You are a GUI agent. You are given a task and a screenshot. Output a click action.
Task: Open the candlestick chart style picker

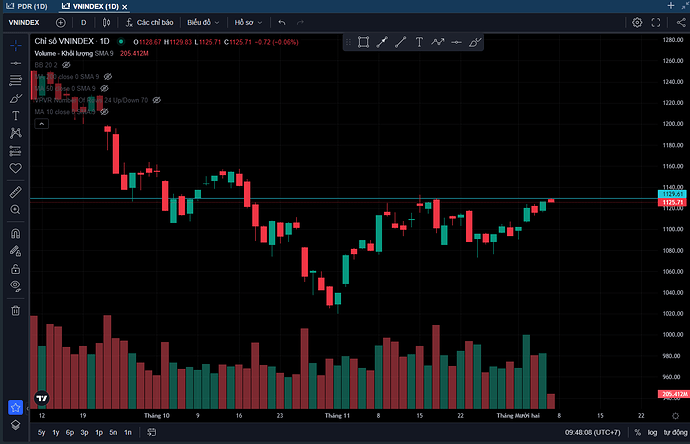click(107, 21)
